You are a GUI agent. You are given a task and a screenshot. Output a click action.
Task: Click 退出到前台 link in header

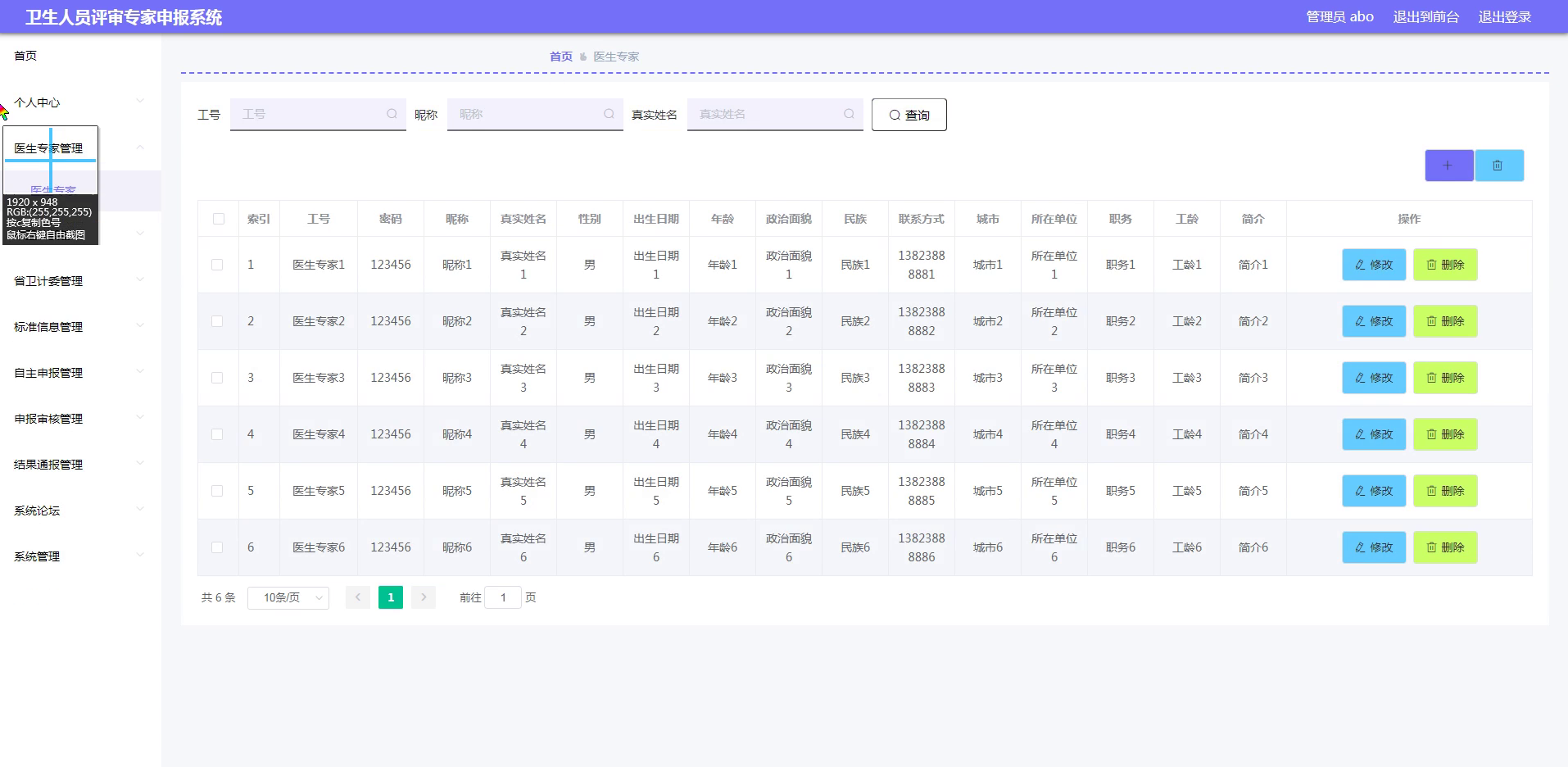tap(1426, 16)
